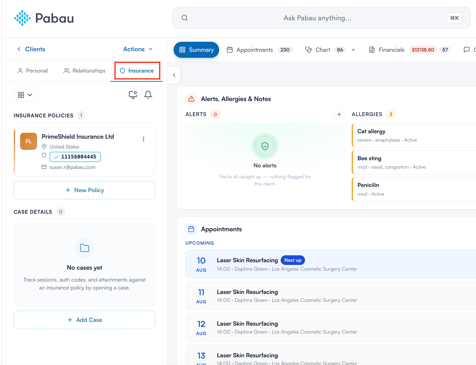This screenshot has height=365, width=476.
Task: Click the Insurance Policies count badge
Action: point(81,115)
